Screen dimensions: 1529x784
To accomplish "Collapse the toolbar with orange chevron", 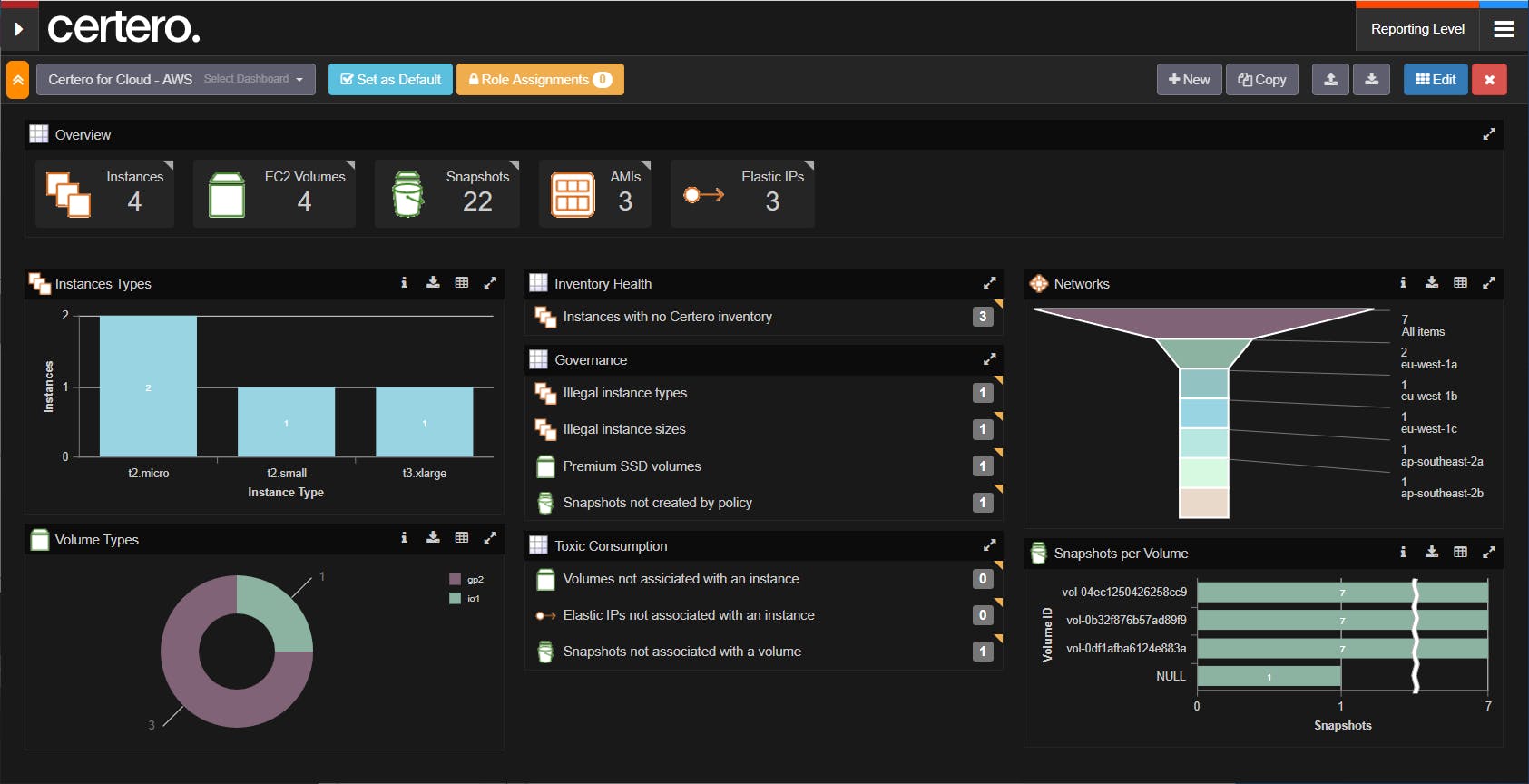I will click(x=17, y=80).
